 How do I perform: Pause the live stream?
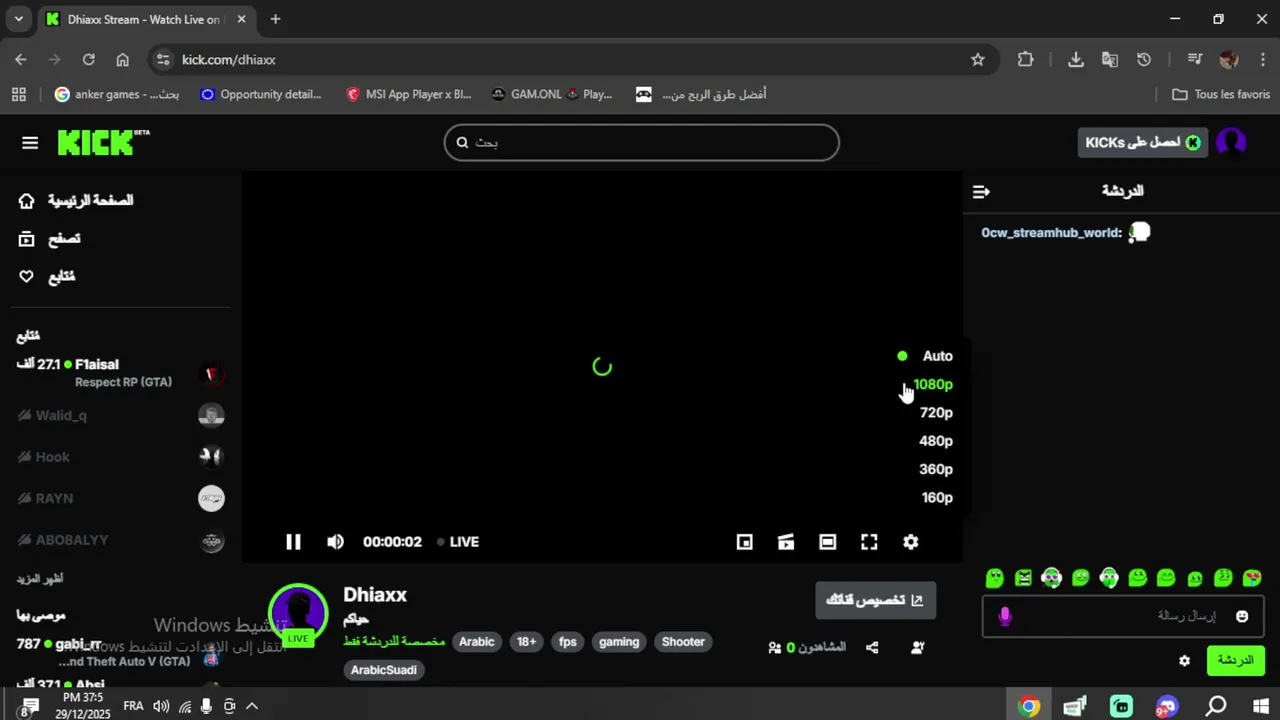[x=293, y=542]
